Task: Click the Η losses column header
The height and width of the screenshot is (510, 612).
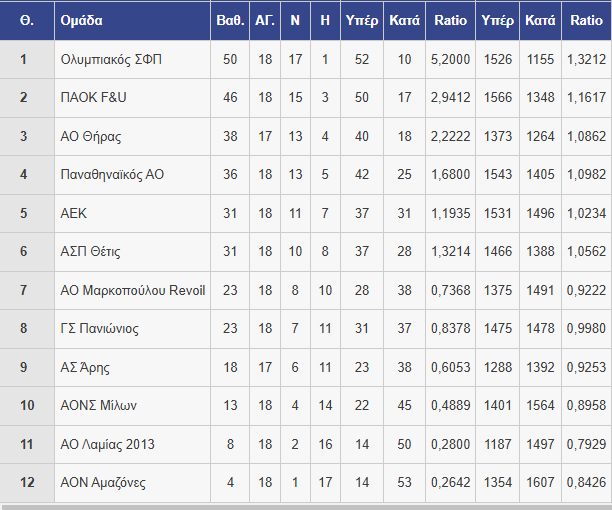Action: tap(325, 20)
